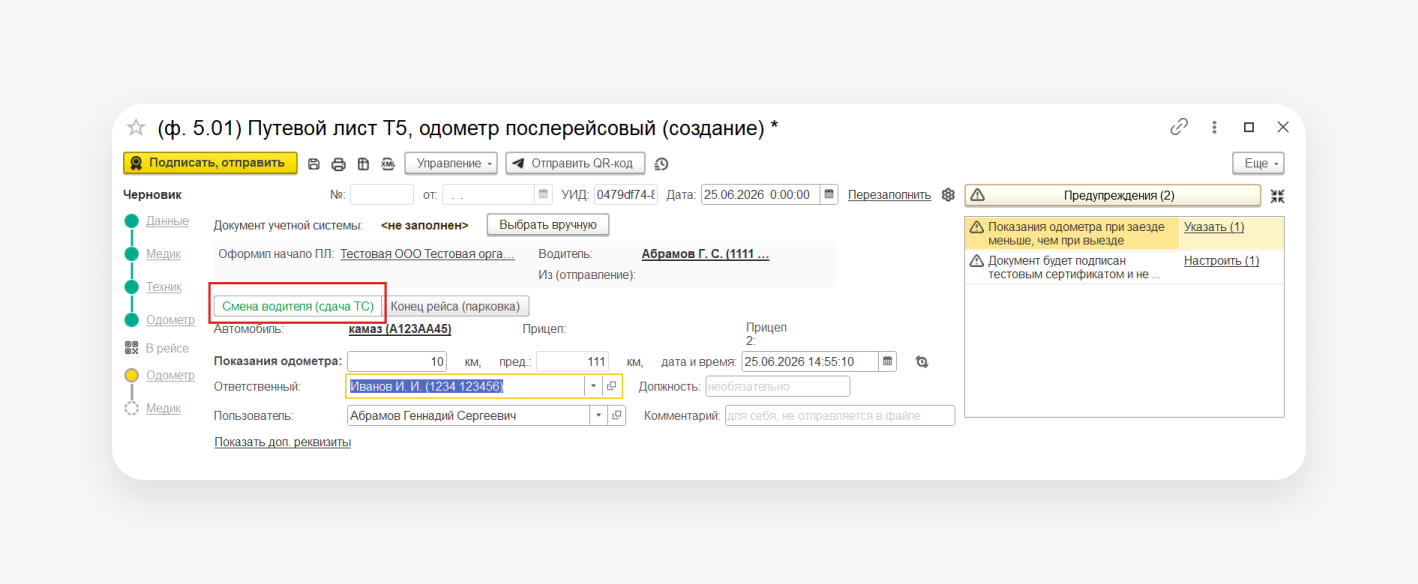Open Тестовая ООО Тестовая орга… organization link
This screenshot has height=584, width=1418.
coord(428,254)
